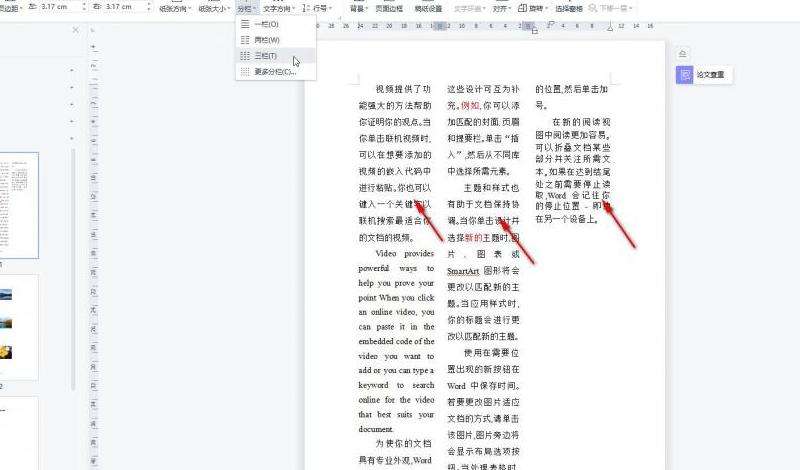The height and width of the screenshot is (470, 800).
Task: Click red text 例如 in second column
Action: click(470, 105)
